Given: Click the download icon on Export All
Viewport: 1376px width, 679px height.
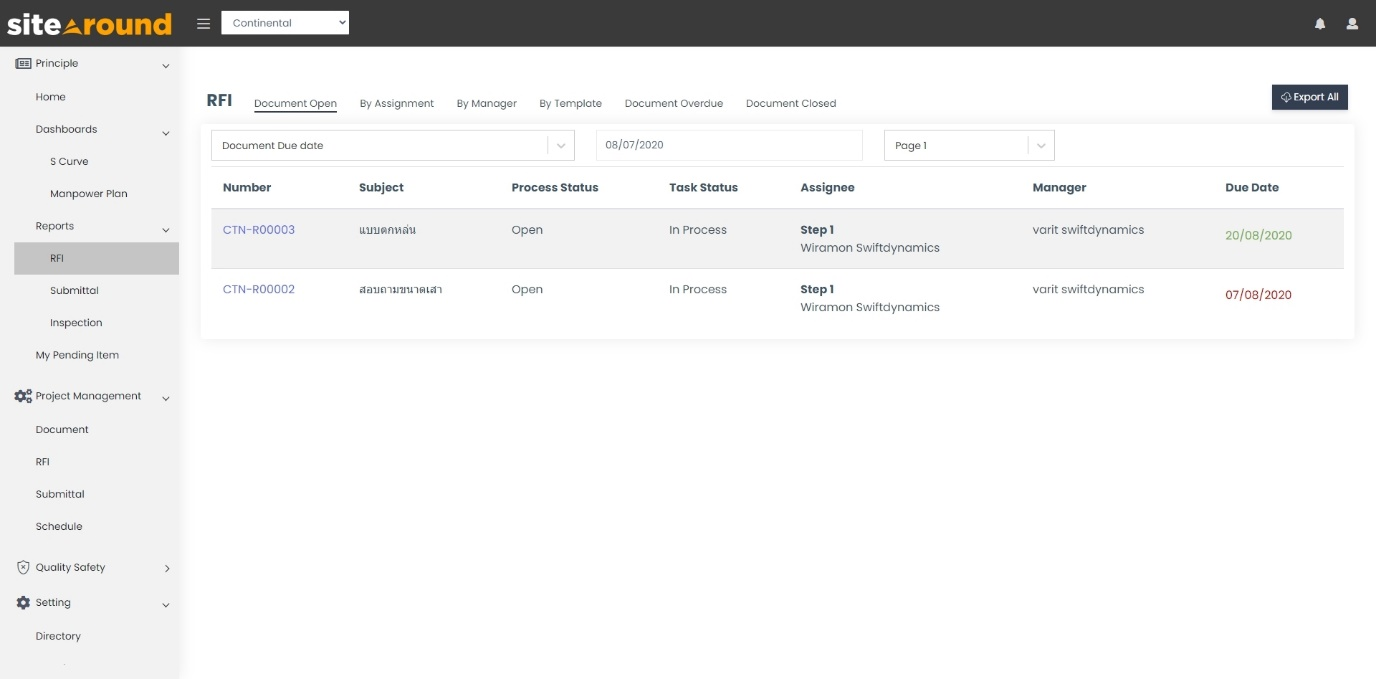Looking at the screenshot, I should 1285,97.
